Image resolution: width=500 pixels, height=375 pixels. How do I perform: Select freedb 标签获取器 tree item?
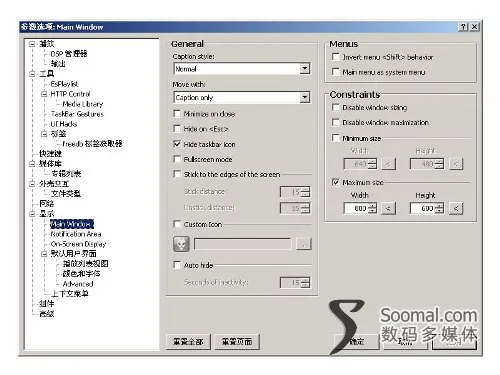[92, 144]
